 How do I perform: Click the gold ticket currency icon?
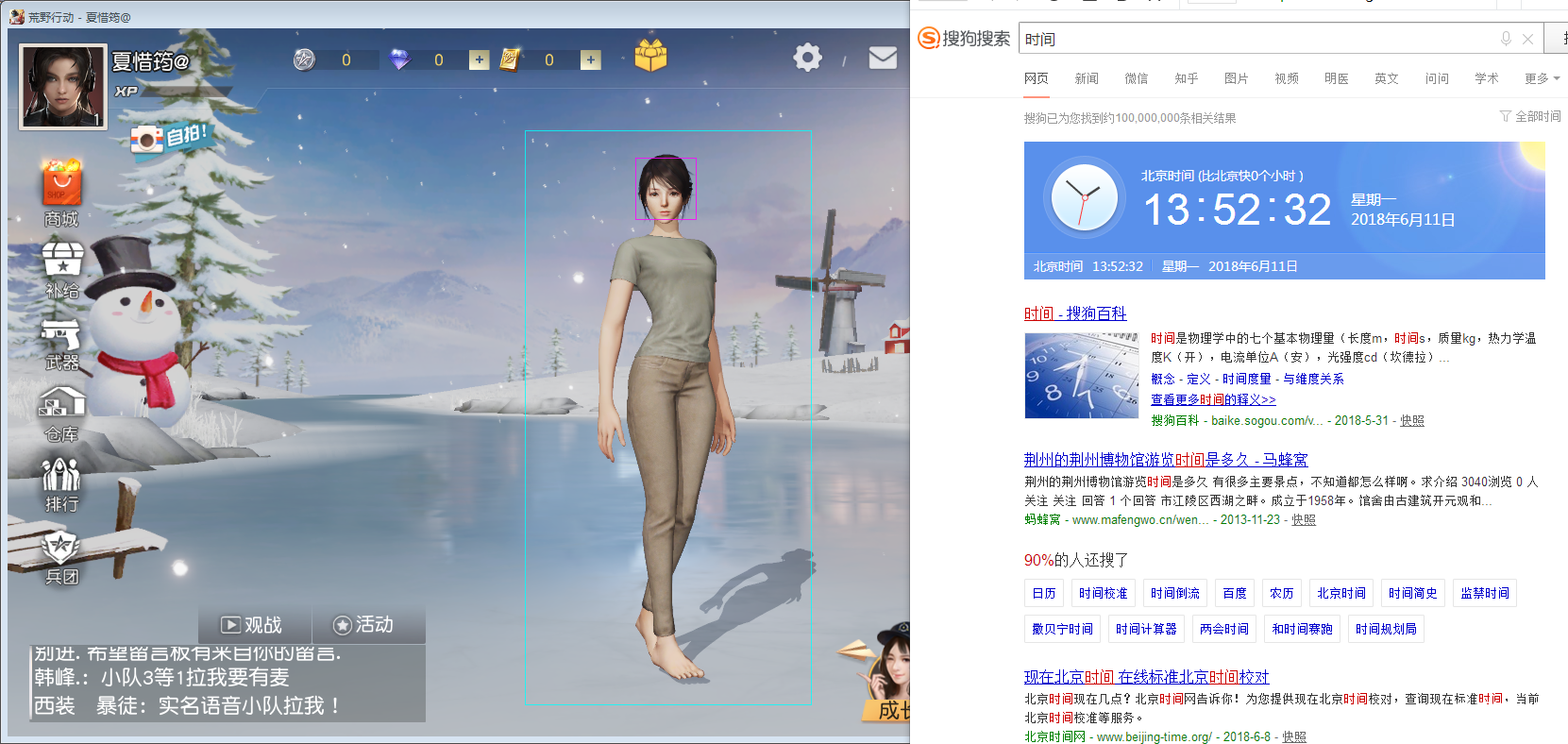point(510,59)
